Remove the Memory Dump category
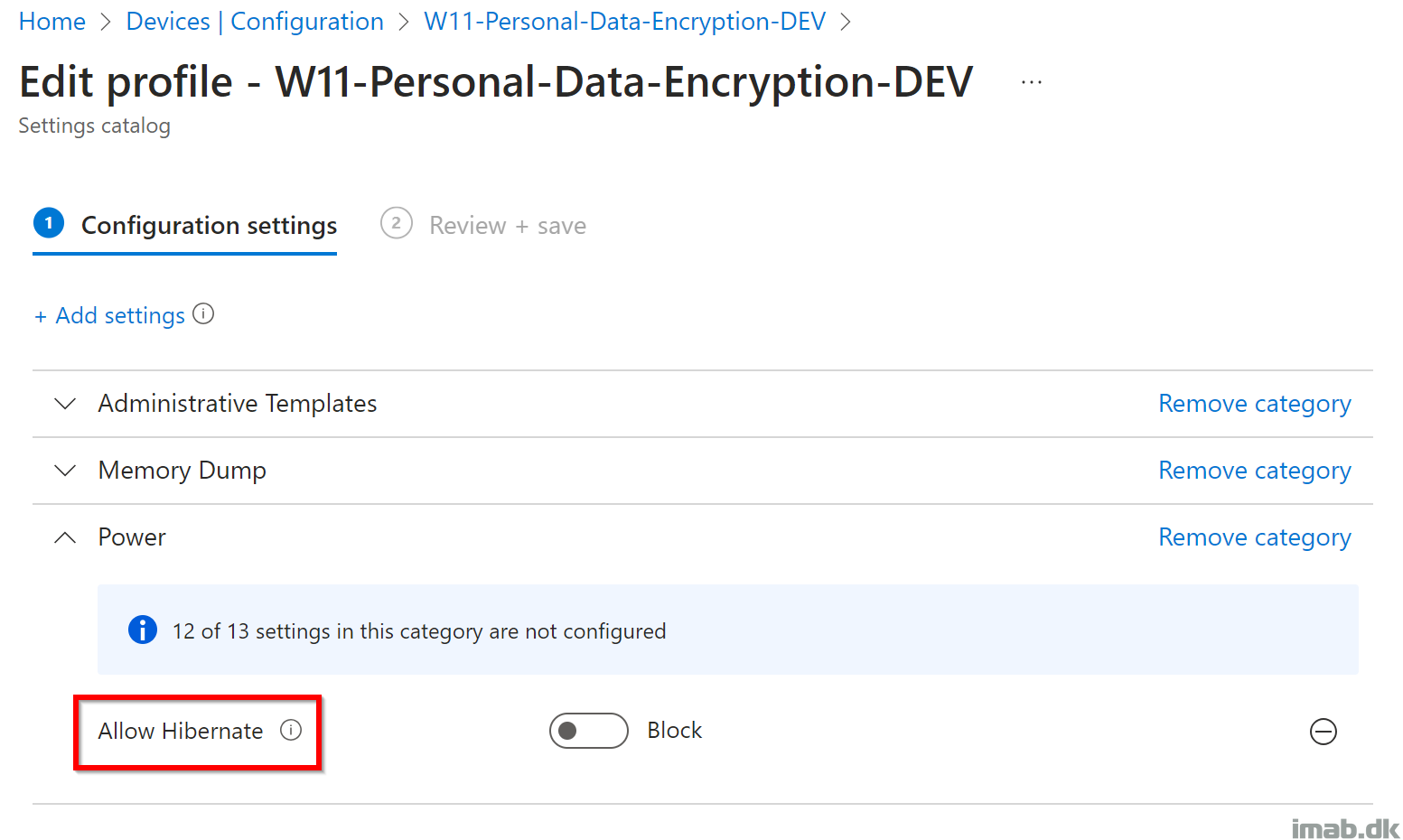Image resolution: width=1403 pixels, height=840 pixels. tap(1255, 471)
